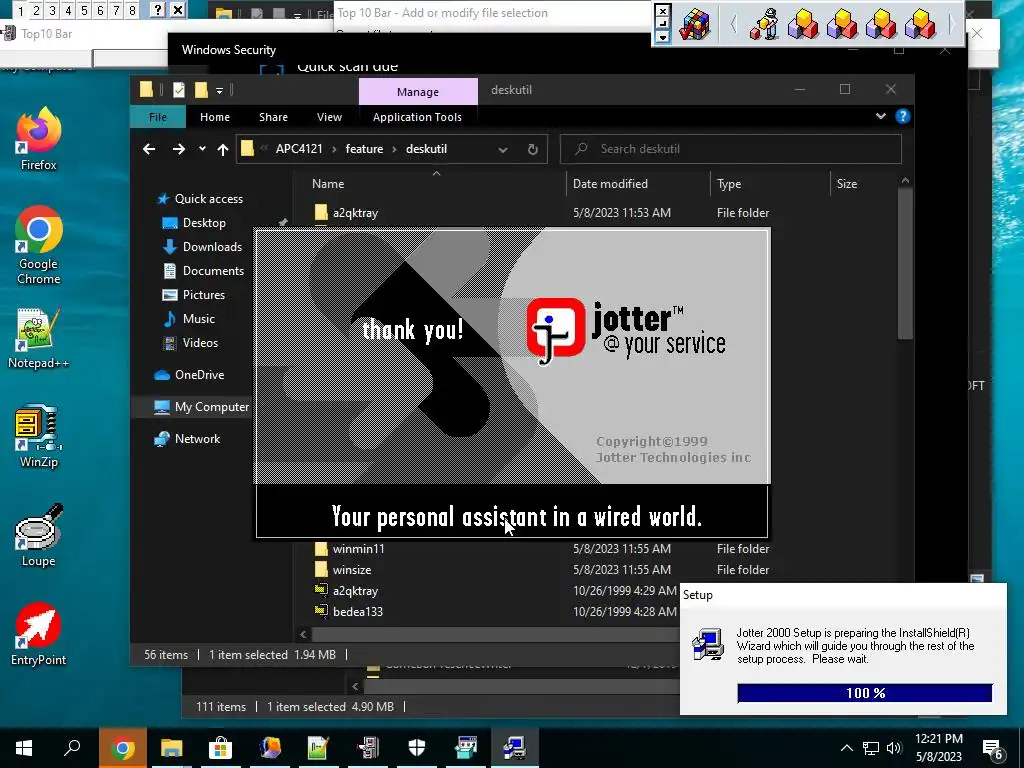
Task: Open the Home ribbon tab
Action: pyautogui.click(x=215, y=117)
